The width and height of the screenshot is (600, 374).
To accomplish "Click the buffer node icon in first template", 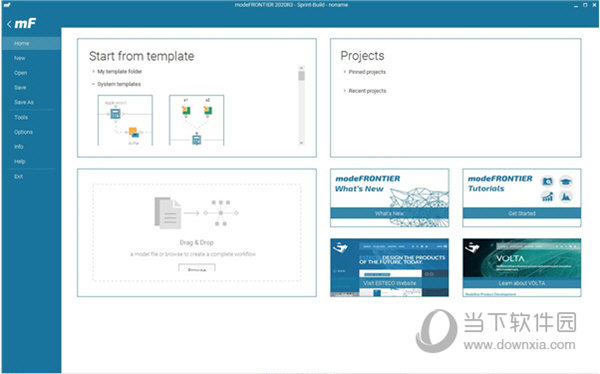I will click(x=134, y=132).
